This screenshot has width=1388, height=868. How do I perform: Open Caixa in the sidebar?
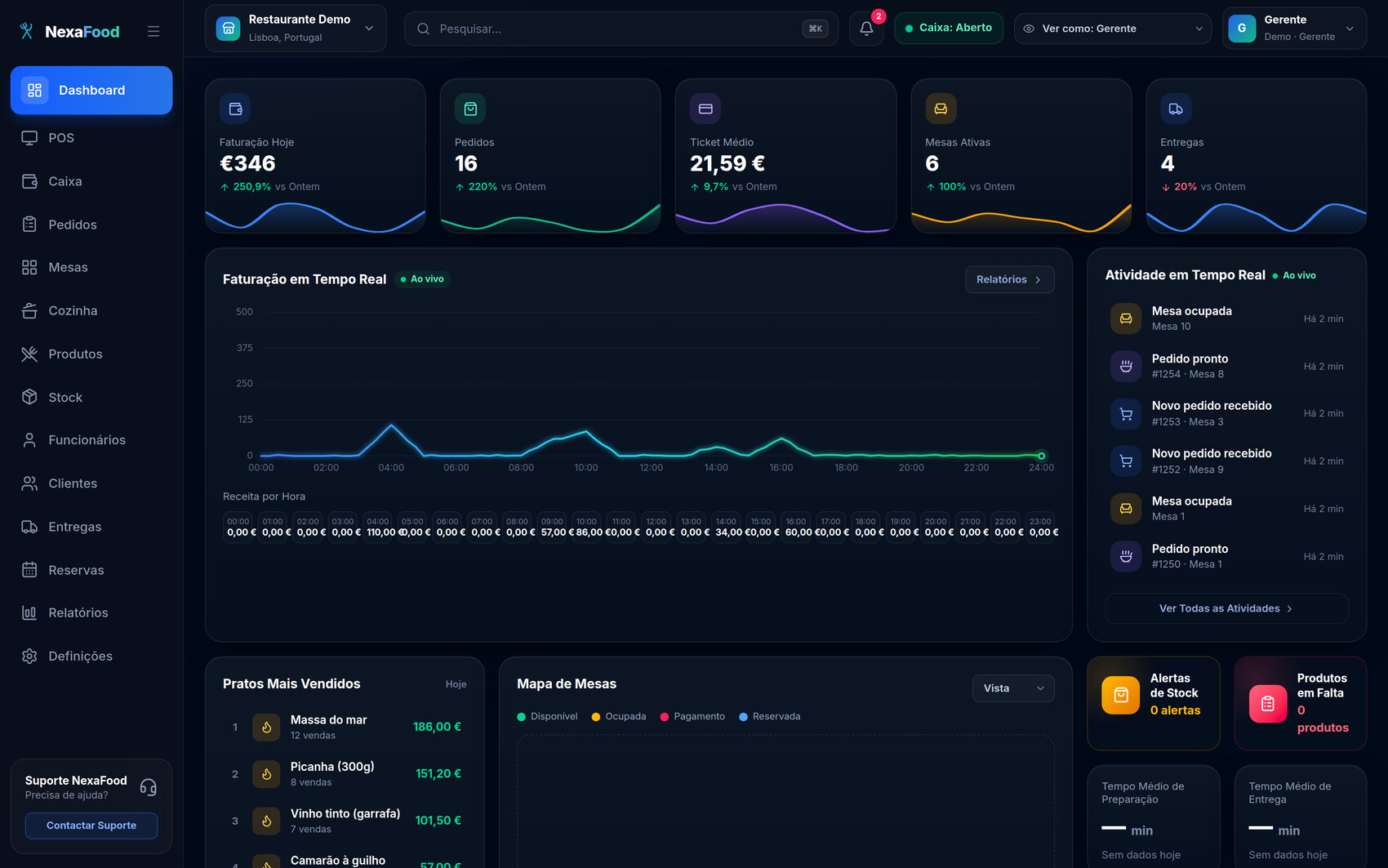point(91,181)
